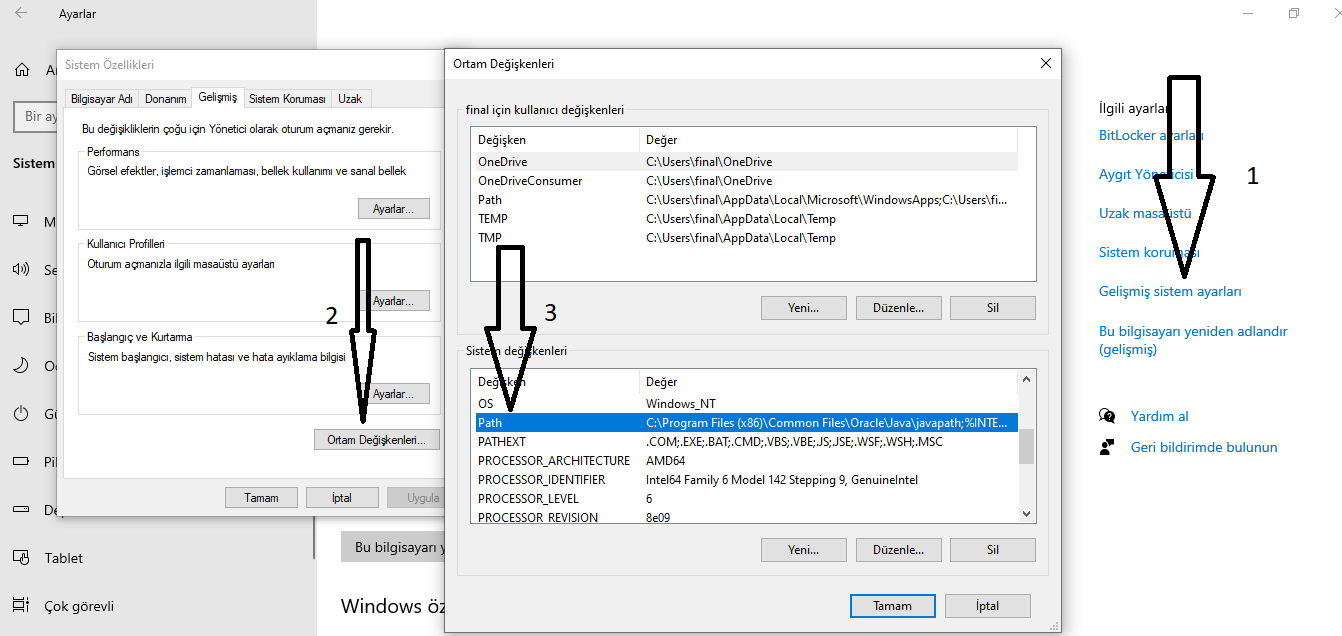Click the Geri bildirimde bulunun person icon
The width and height of the screenshot is (1342, 636).
click(x=1107, y=447)
